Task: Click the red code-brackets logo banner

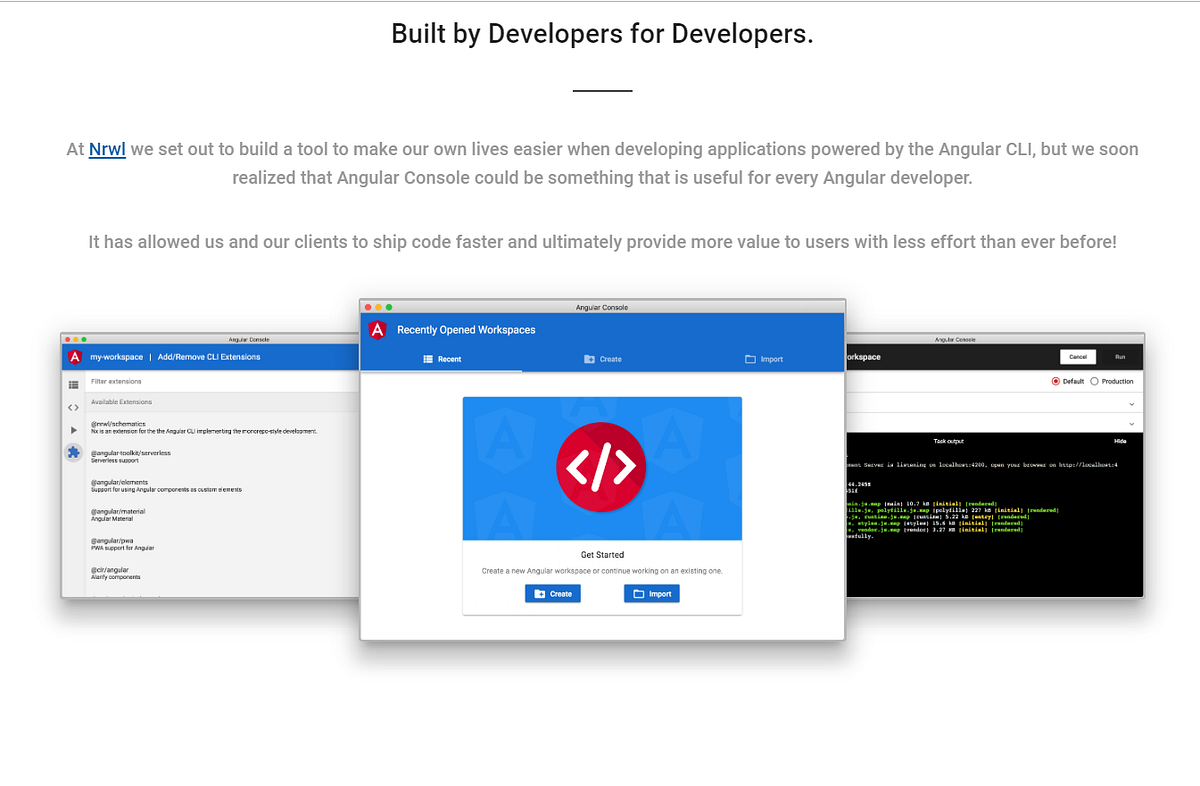Action: pyautogui.click(x=602, y=468)
